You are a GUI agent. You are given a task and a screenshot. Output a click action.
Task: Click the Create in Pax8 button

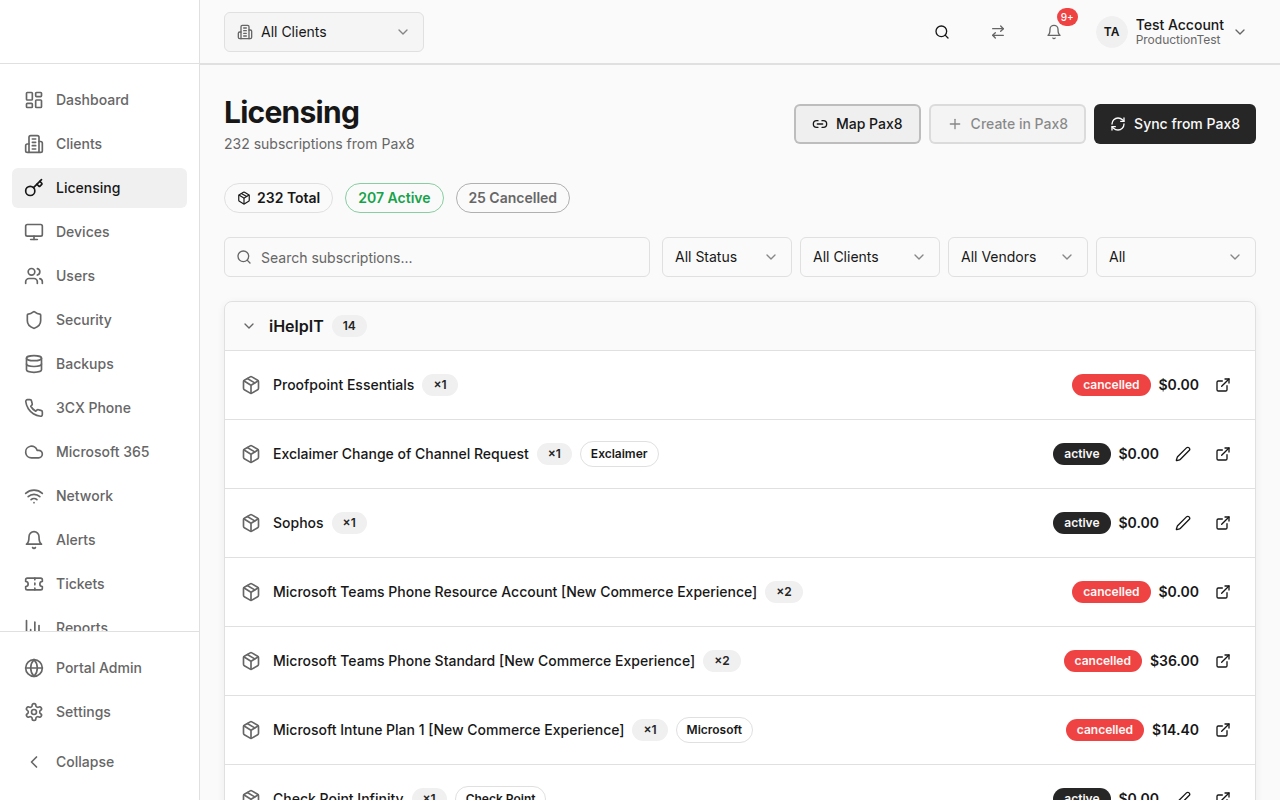click(x=1007, y=124)
